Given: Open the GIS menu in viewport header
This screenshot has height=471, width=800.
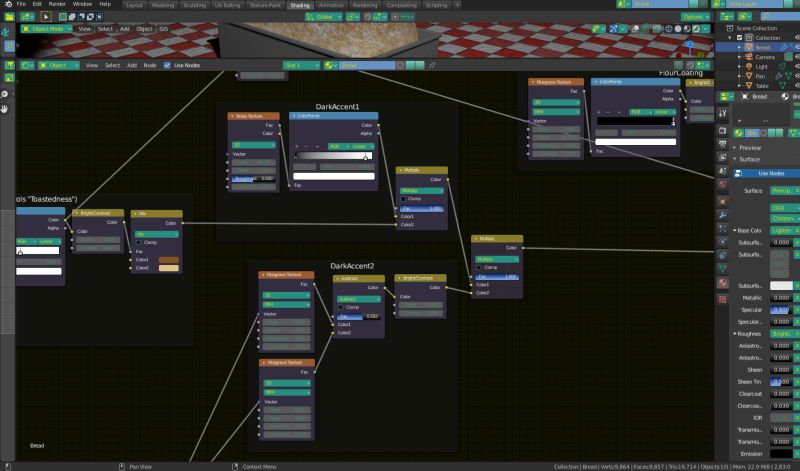Looking at the screenshot, I should click(x=164, y=29).
